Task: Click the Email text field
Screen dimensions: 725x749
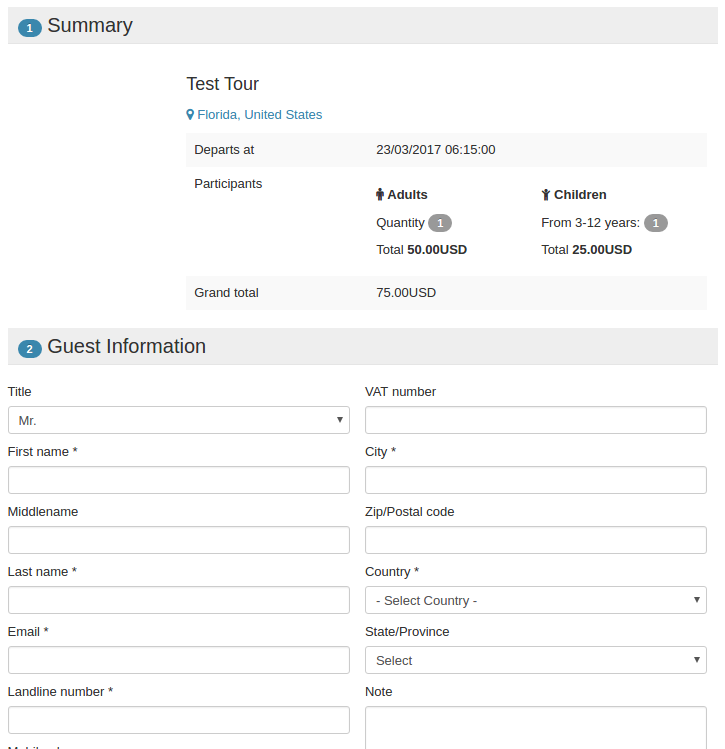Action: pyautogui.click(x=179, y=660)
